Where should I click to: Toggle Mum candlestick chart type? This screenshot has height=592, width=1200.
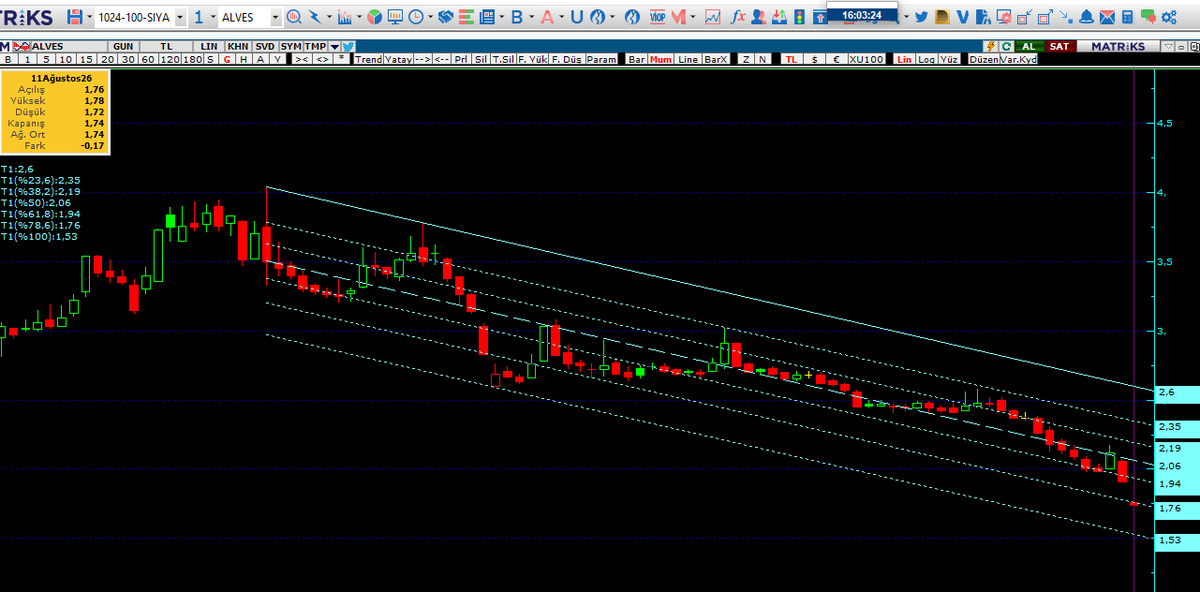[661, 59]
